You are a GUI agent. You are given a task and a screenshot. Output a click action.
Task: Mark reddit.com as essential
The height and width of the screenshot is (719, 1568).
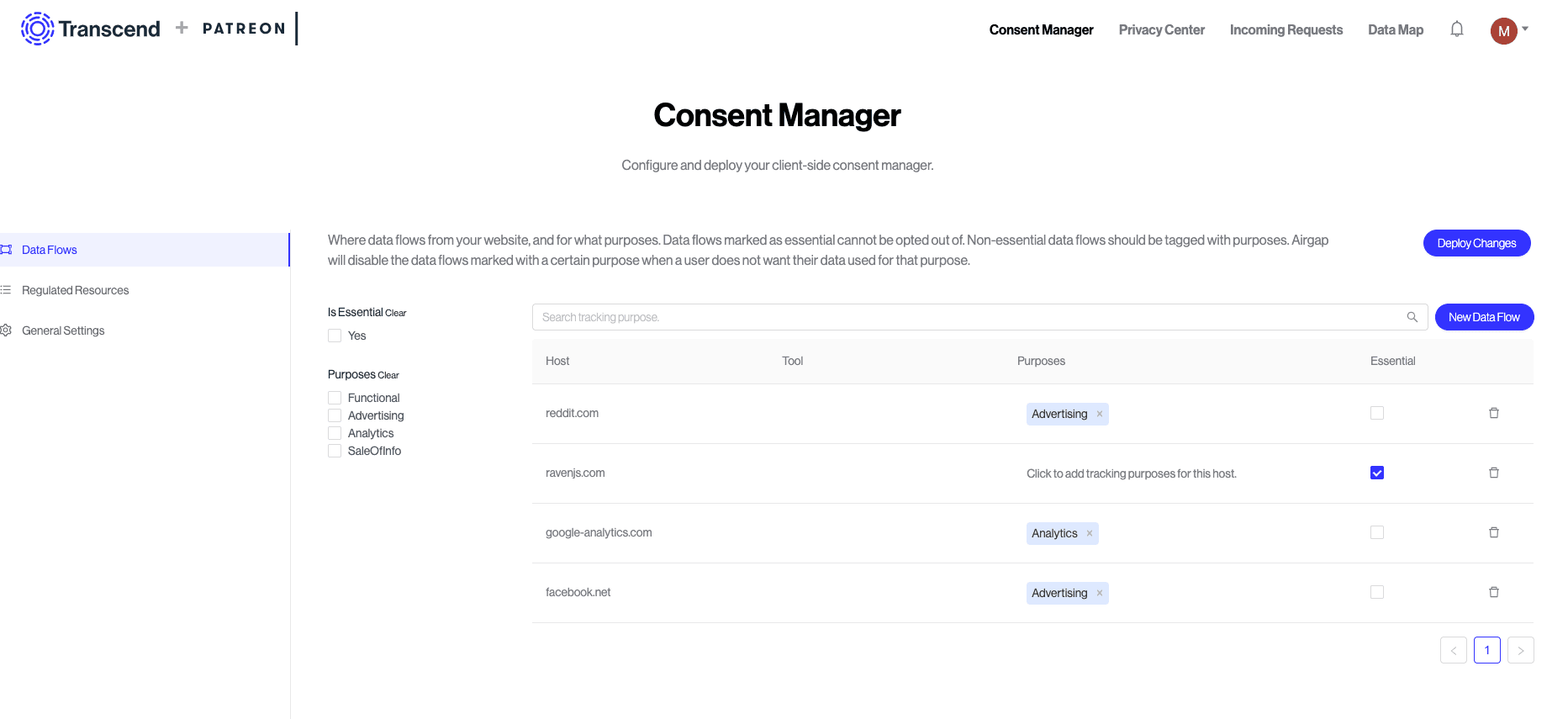click(x=1376, y=413)
